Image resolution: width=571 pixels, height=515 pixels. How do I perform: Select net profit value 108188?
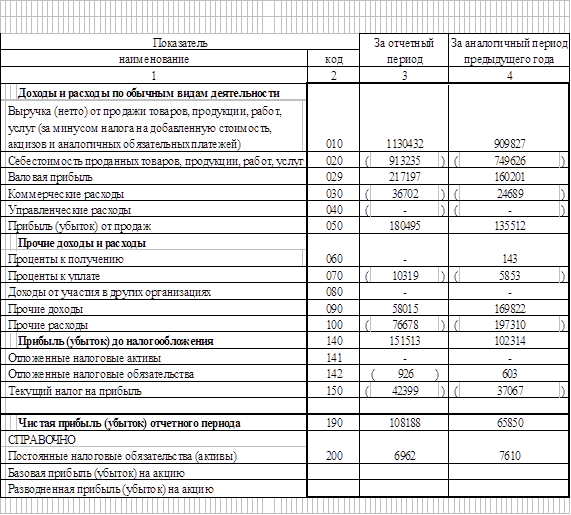[x=404, y=422]
